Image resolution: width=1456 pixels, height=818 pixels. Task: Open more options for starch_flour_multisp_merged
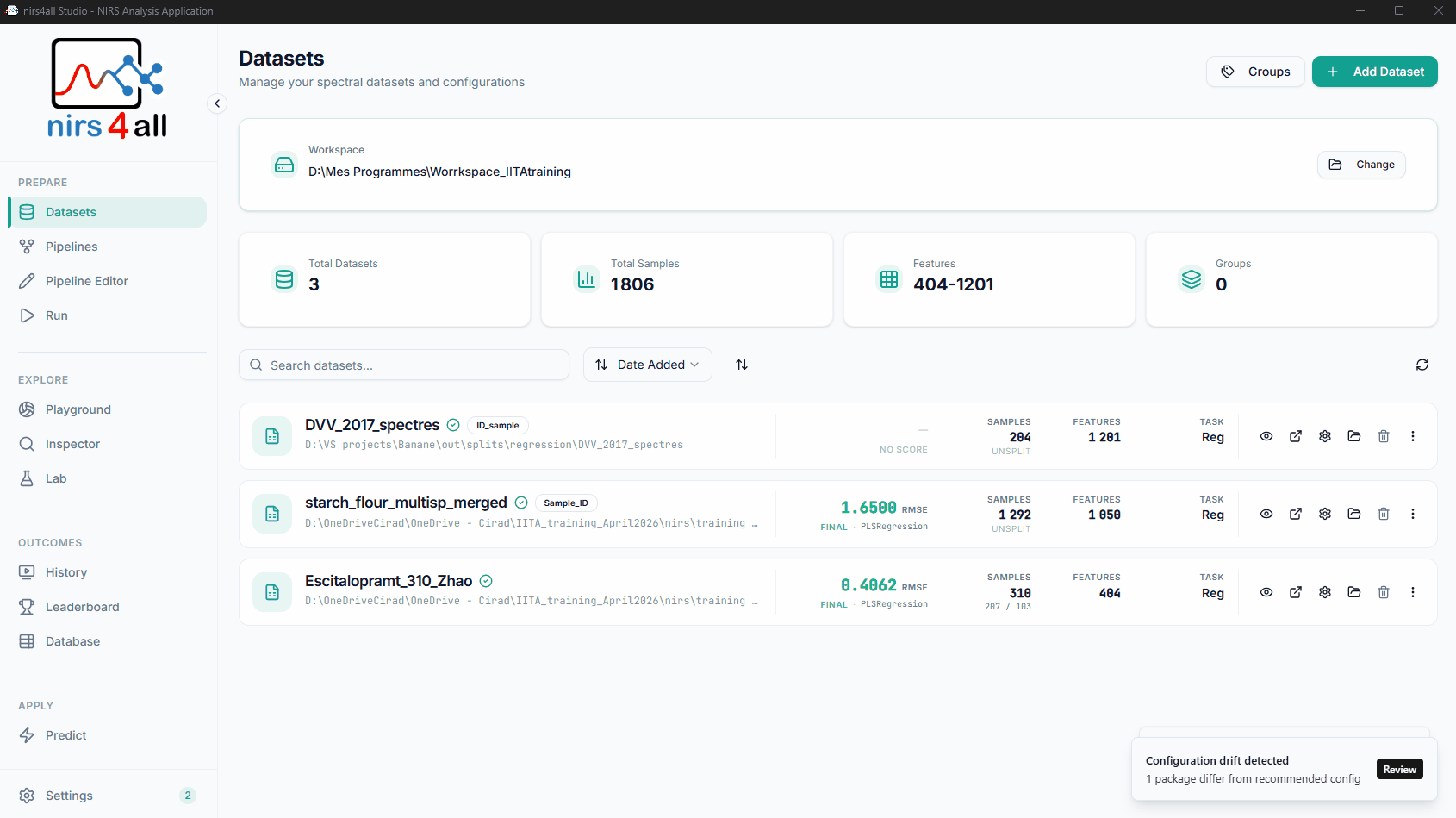coord(1413,514)
